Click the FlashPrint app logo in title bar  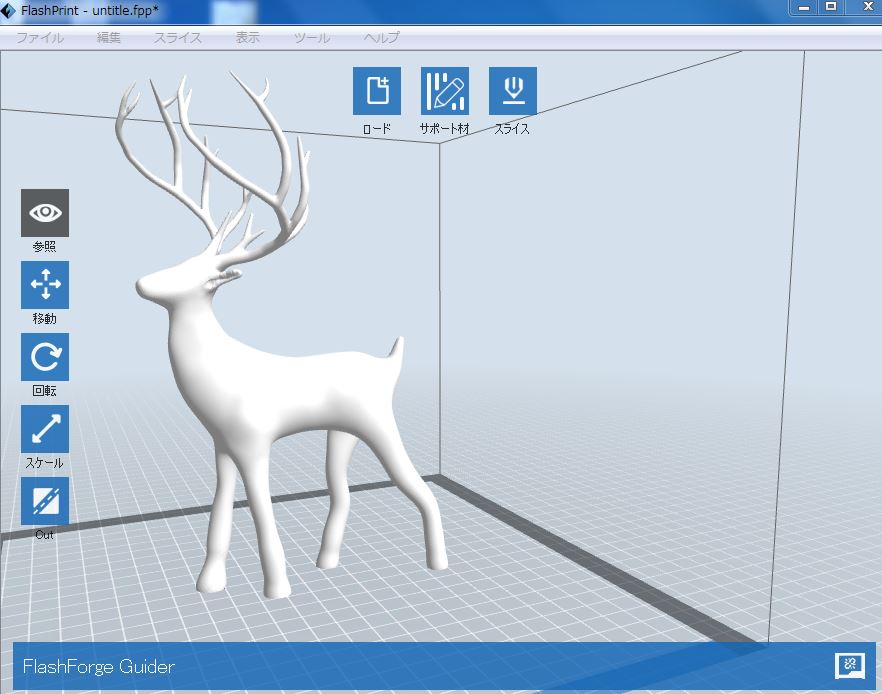(8, 10)
